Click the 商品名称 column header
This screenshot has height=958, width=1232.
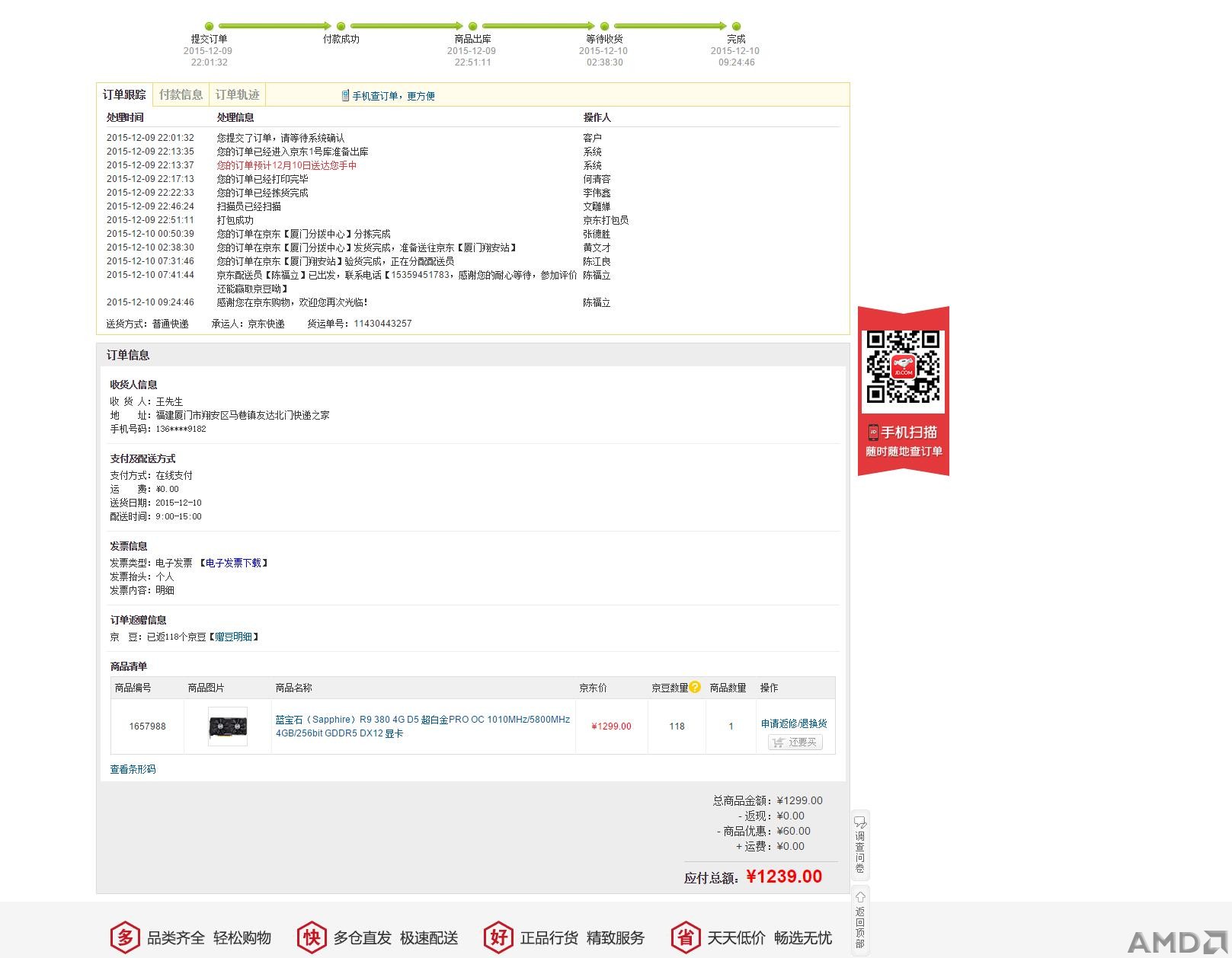pos(293,688)
